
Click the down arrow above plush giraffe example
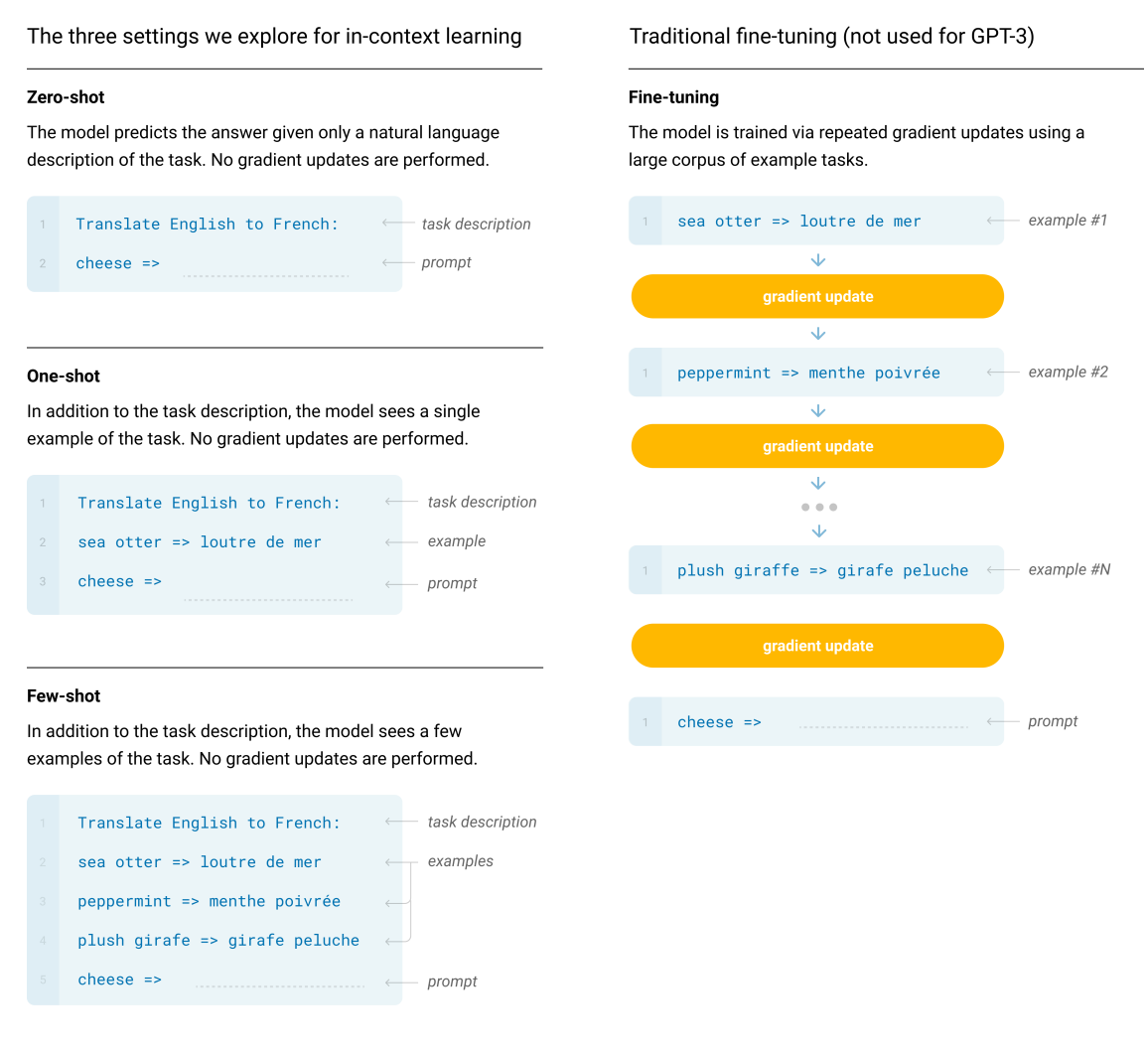pyautogui.click(x=819, y=531)
